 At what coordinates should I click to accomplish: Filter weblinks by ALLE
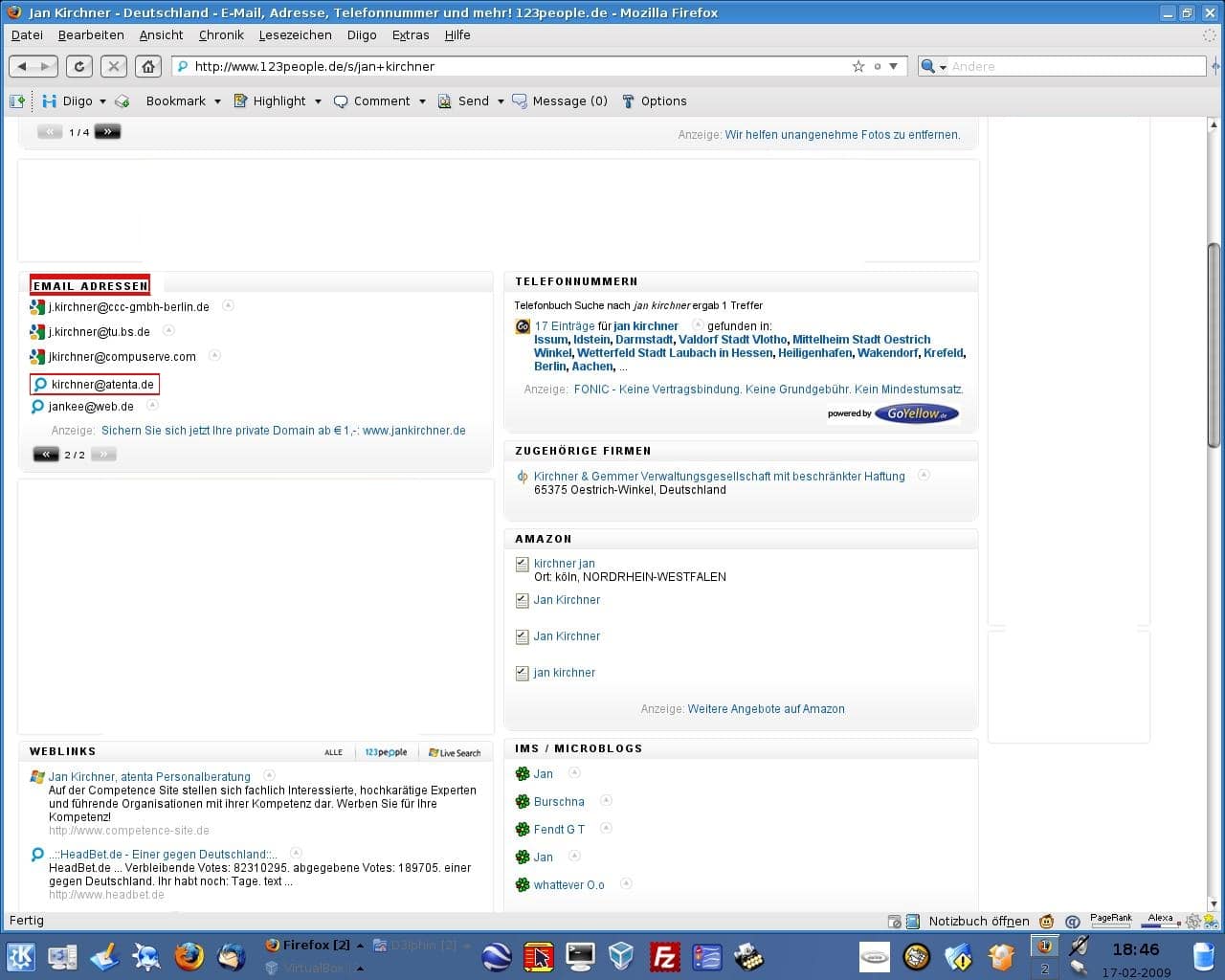coord(333,752)
